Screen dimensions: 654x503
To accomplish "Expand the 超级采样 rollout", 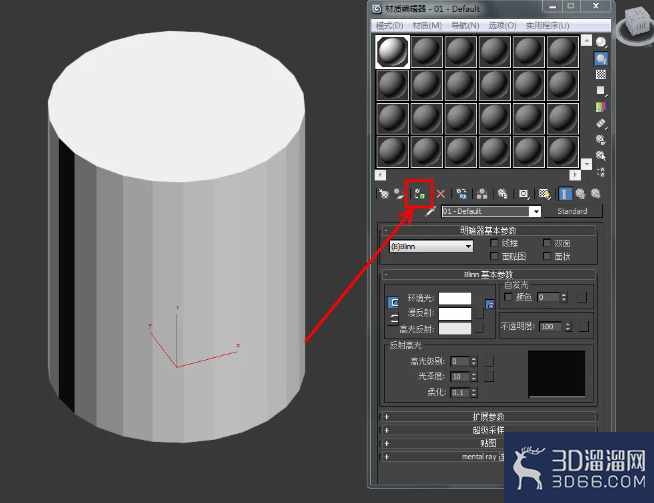I will (x=488, y=430).
